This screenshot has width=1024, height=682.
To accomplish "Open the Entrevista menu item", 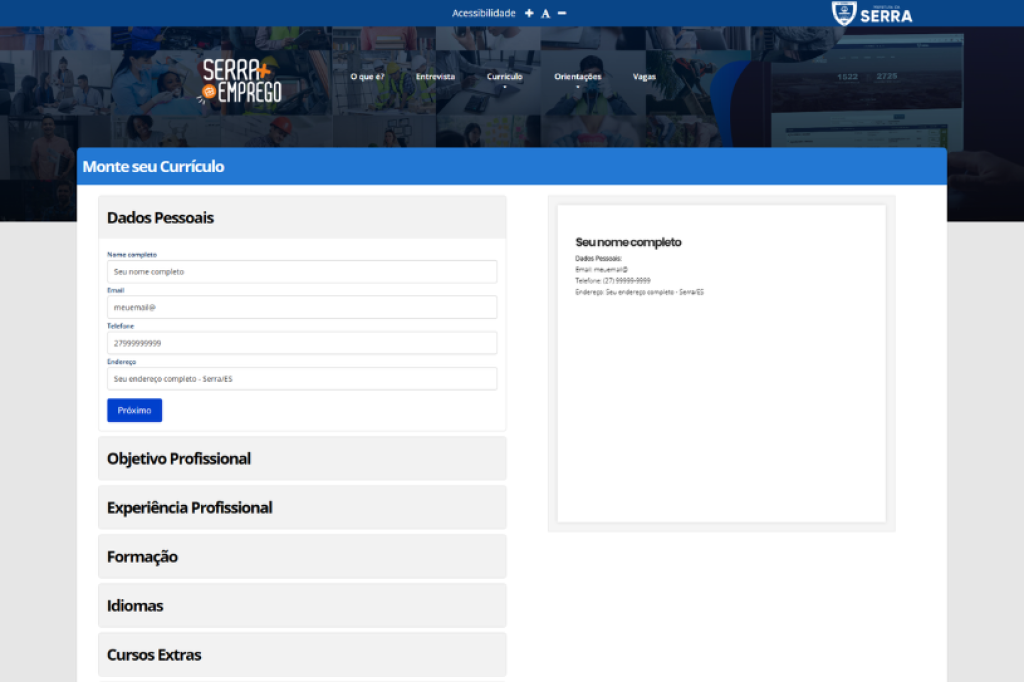I will (435, 76).
